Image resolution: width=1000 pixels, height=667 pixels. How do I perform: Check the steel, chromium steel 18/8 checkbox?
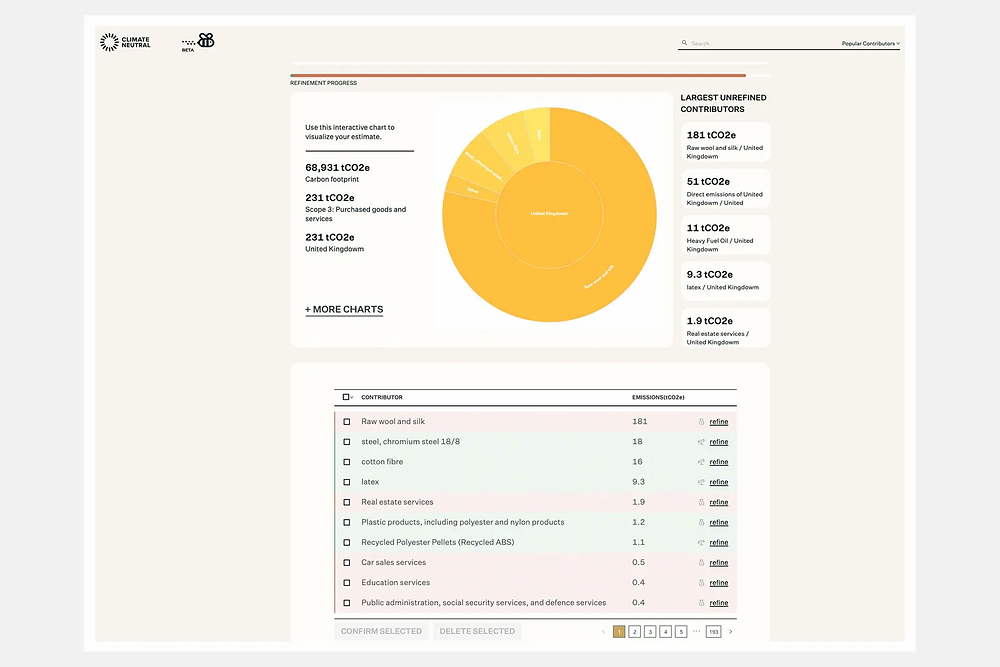tap(347, 442)
